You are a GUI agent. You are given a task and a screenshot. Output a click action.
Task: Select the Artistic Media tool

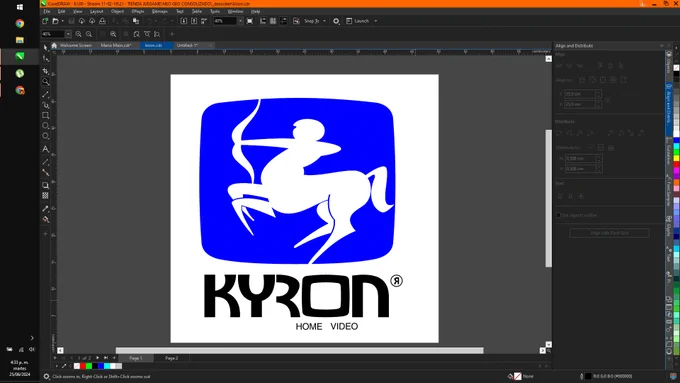pyautogui.click(x=46, y=105)
